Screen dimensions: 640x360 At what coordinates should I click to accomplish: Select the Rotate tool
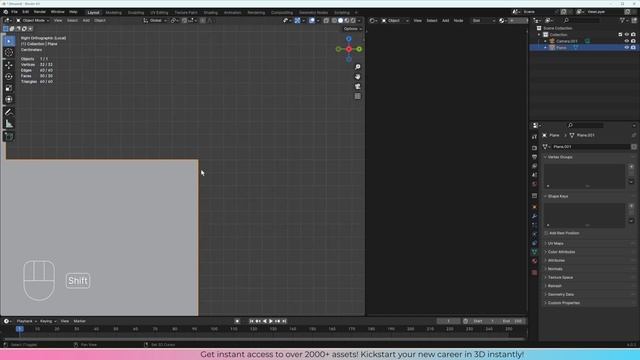click(9, 76)
